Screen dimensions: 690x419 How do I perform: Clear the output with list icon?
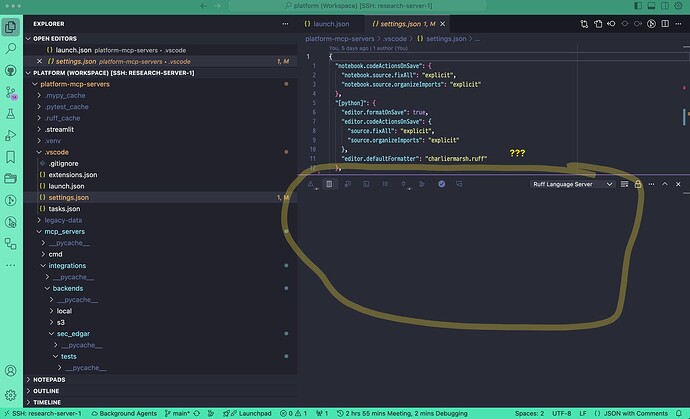pyautogui.click(x=624, y=184)
